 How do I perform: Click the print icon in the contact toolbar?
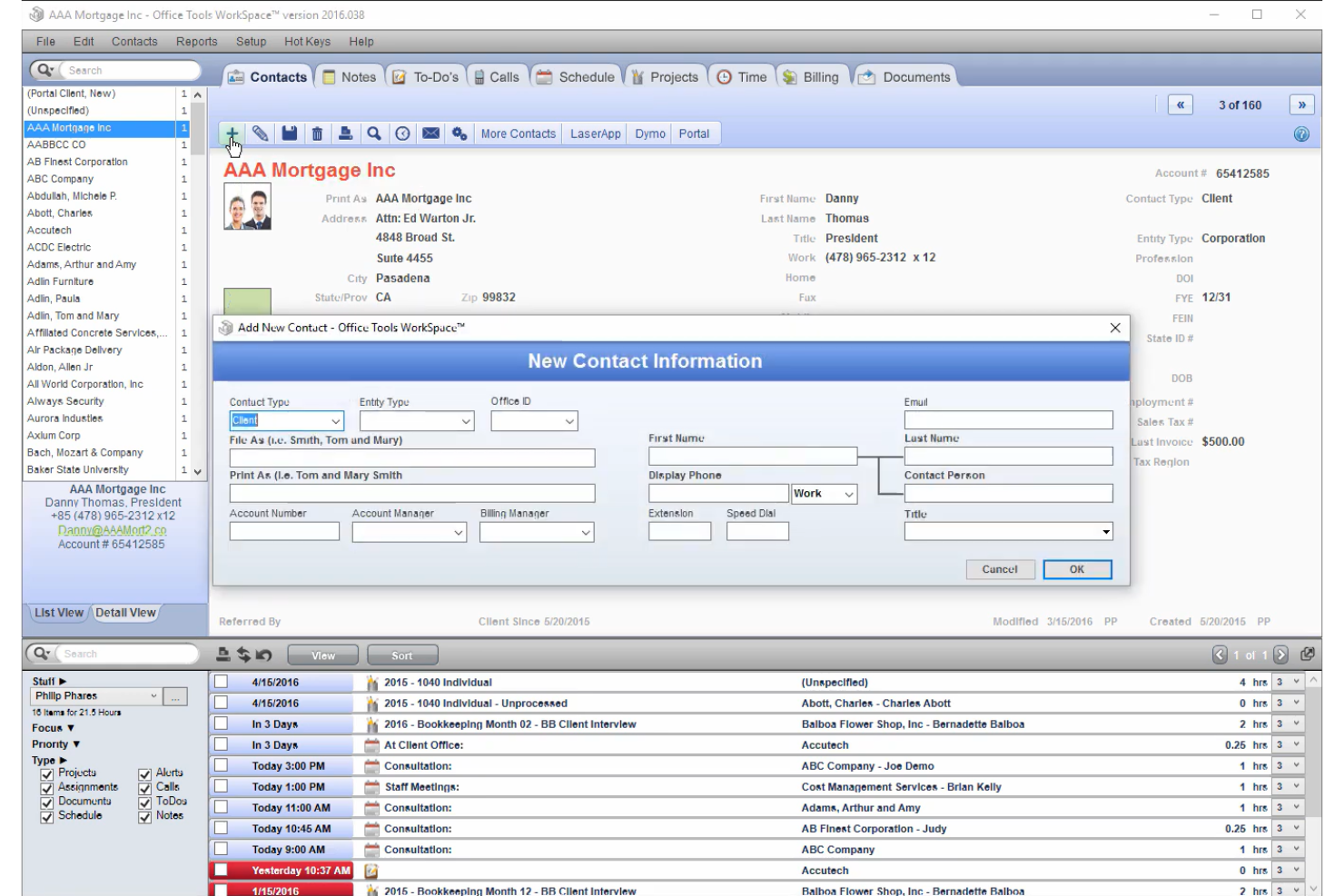(345, 133)
